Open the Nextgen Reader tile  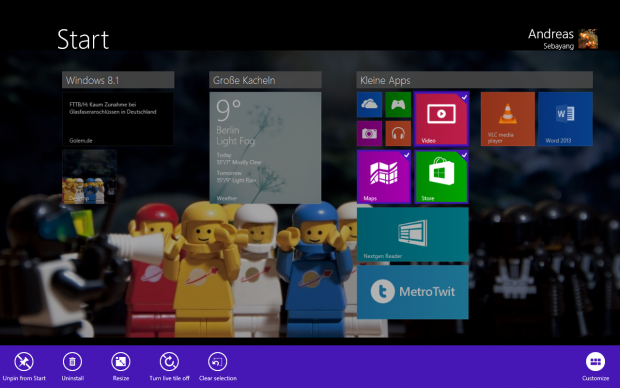(413, 235)
